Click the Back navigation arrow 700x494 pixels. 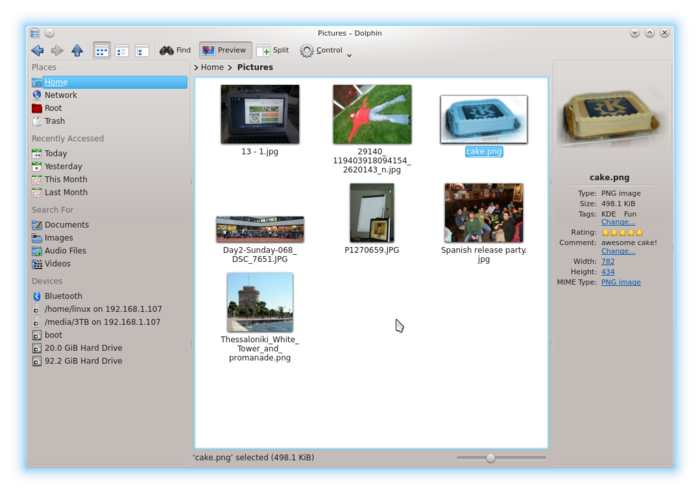pos(37,50)
